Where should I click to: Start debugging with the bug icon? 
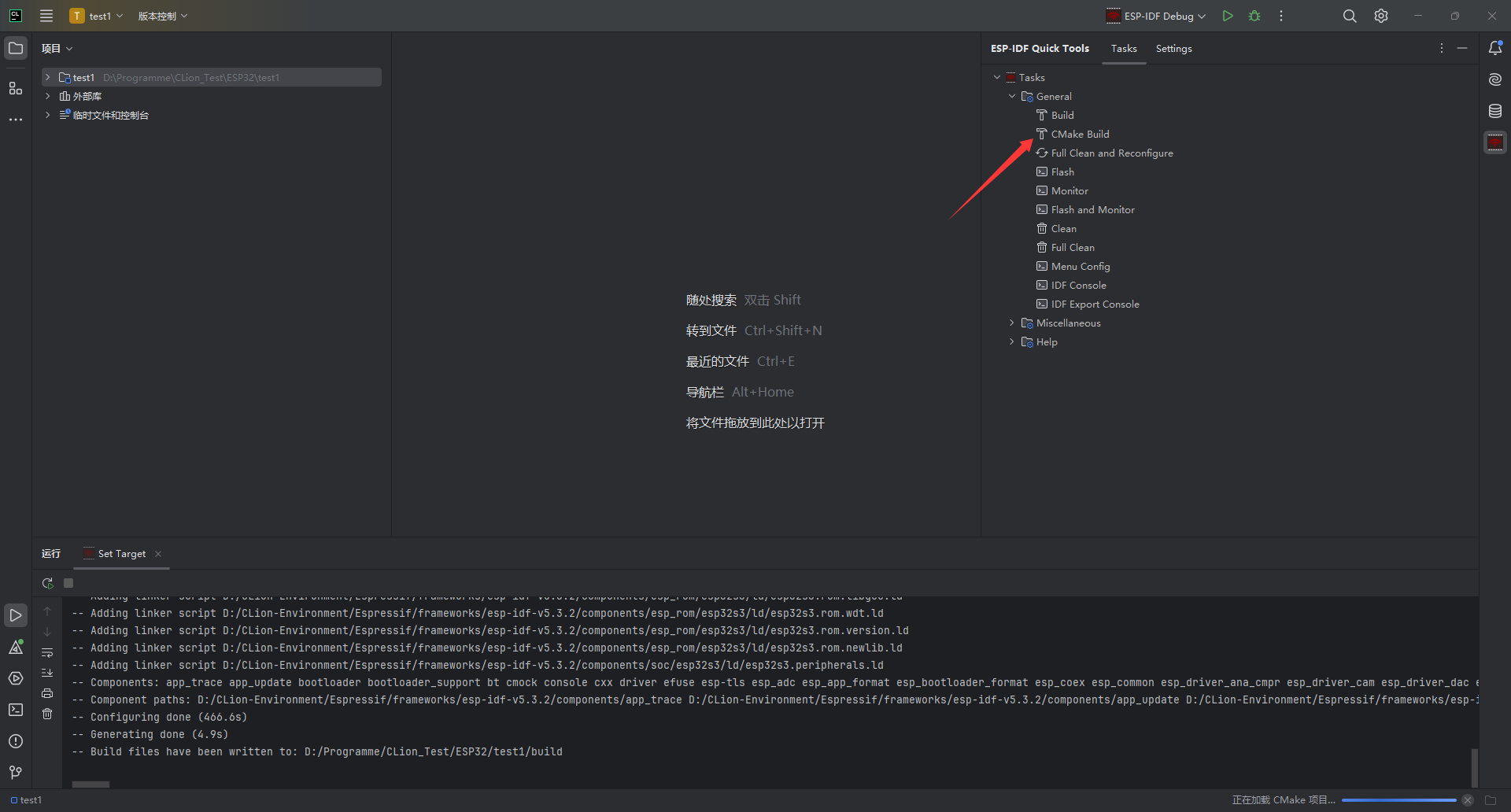pos(1254,16)
